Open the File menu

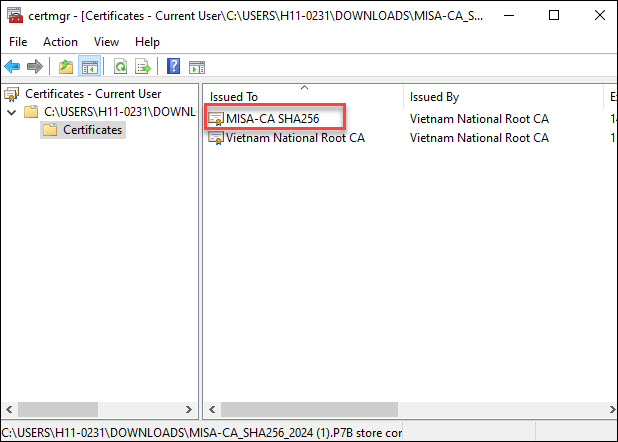18,42
